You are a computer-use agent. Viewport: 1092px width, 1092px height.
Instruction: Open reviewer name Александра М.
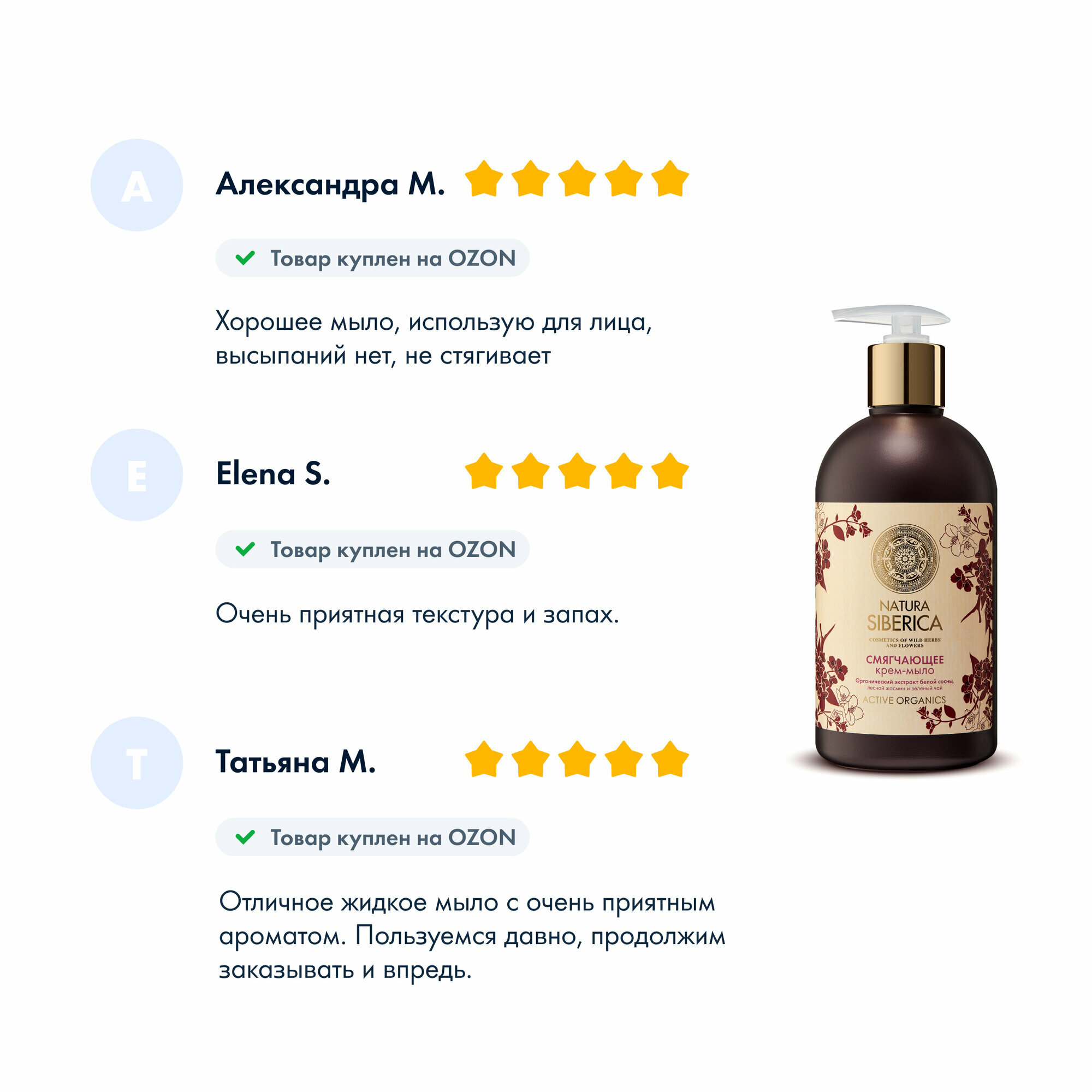coord(331,184)
